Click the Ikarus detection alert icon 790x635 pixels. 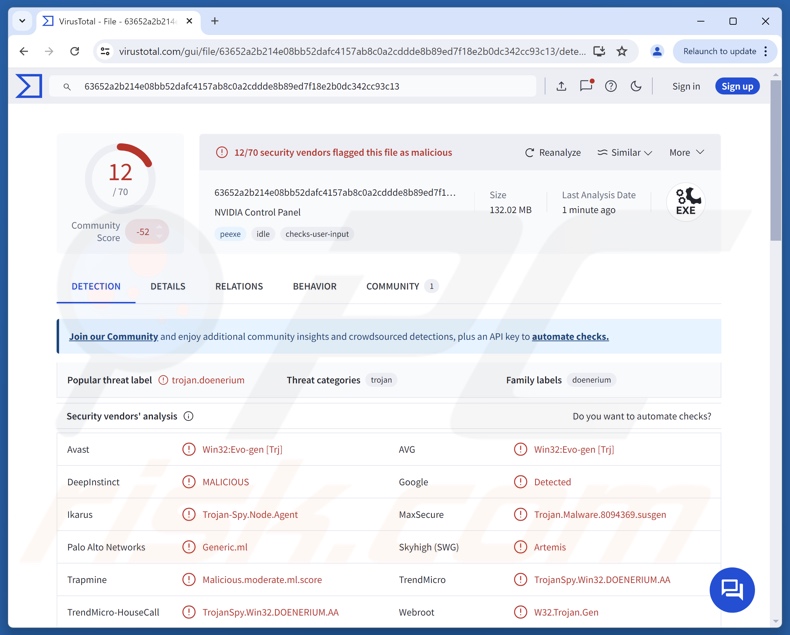coord(188,514)
